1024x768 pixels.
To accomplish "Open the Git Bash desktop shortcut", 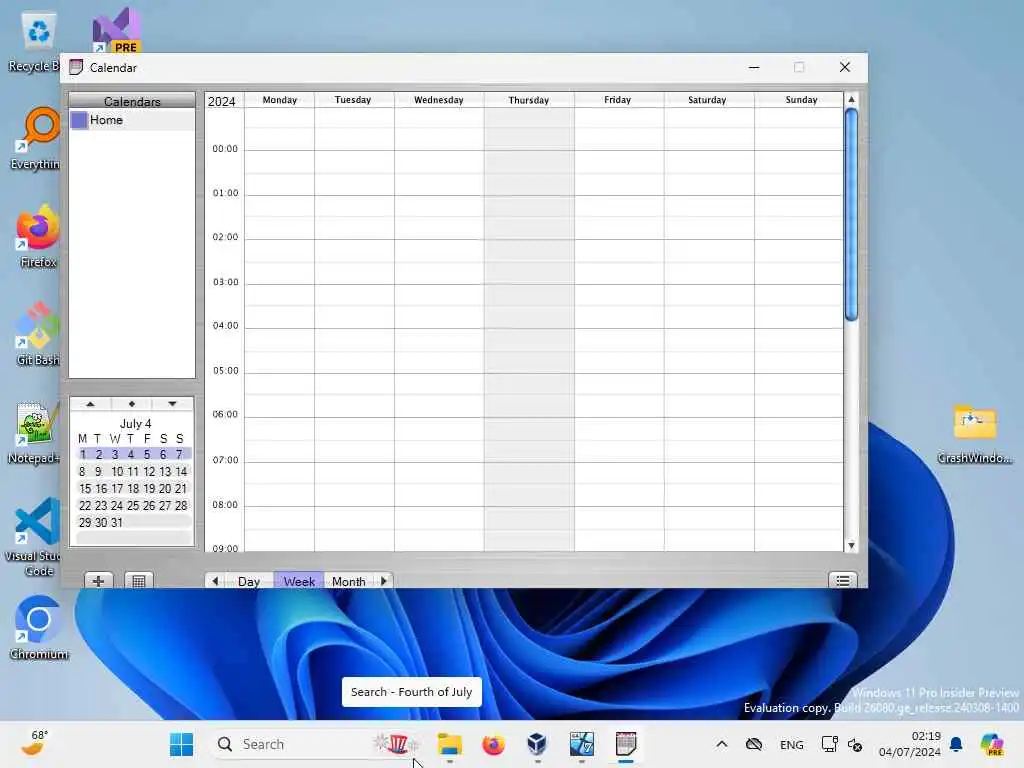I will click(38, 334).
